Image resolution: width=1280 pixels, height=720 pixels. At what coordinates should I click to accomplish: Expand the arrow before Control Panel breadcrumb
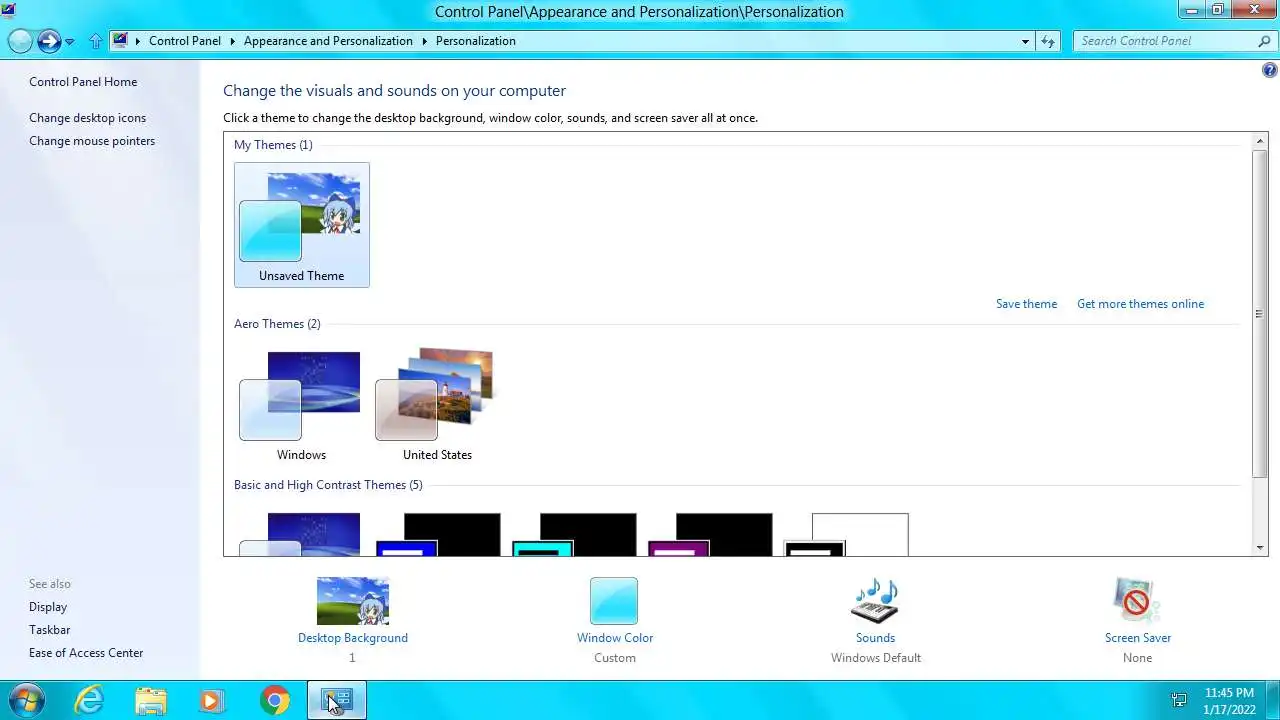click(x=138, y=41)
